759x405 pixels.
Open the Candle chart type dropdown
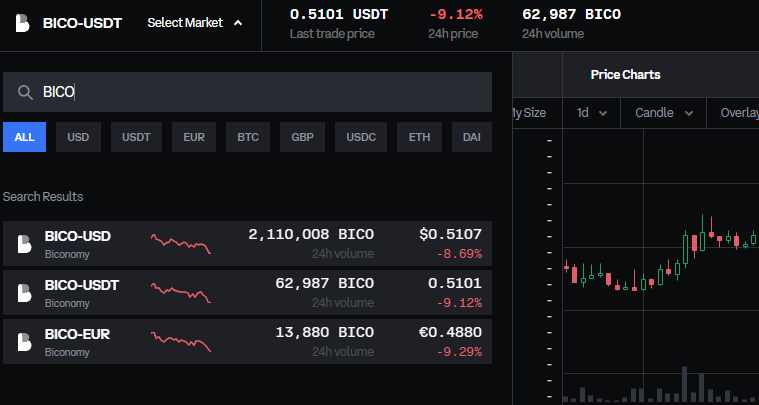[x=664, y=113]
